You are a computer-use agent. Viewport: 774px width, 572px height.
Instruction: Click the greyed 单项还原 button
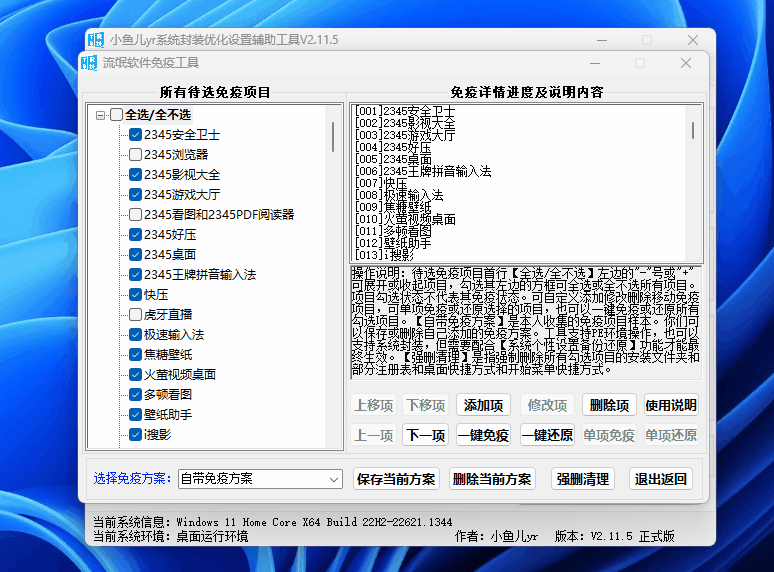pyautogui.click(x=671, y=435)
